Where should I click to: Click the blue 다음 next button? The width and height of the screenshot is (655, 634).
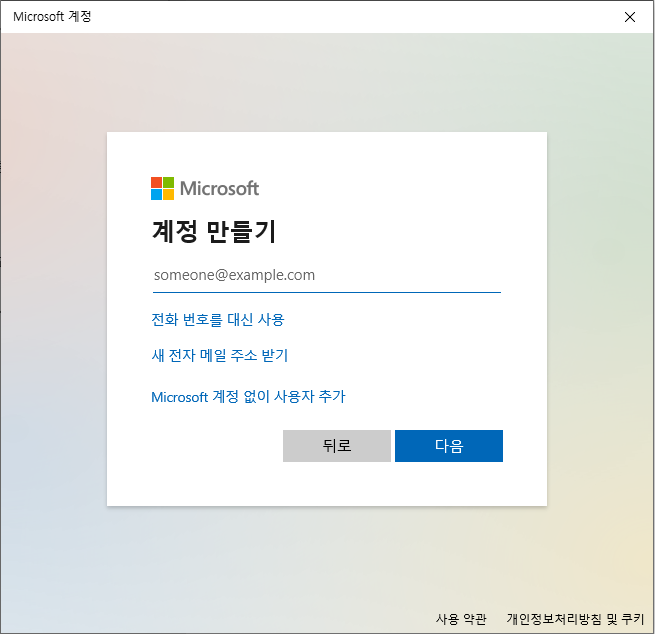pyautogui.click(x=449, y=446)
